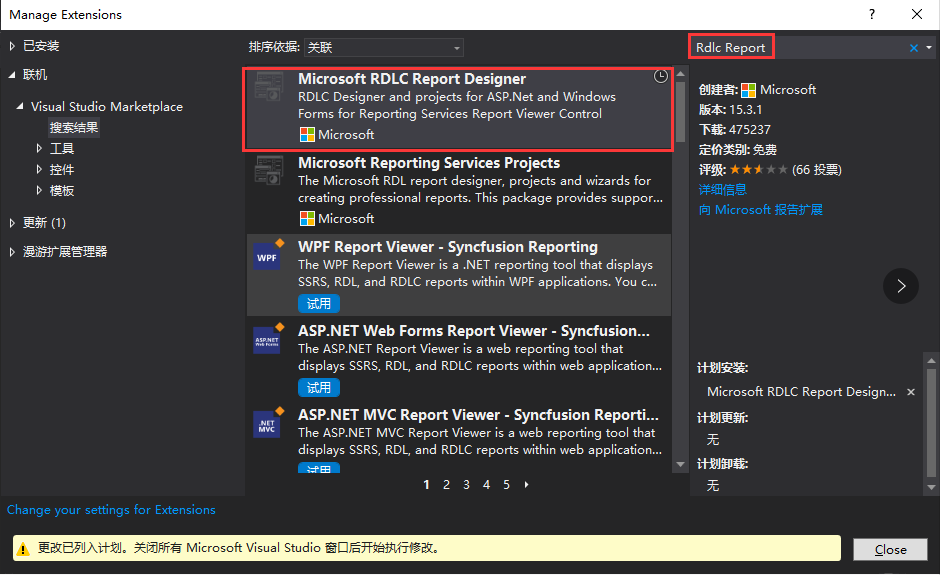Go to results page 2

pyautogui.click(x=446, y=484)
